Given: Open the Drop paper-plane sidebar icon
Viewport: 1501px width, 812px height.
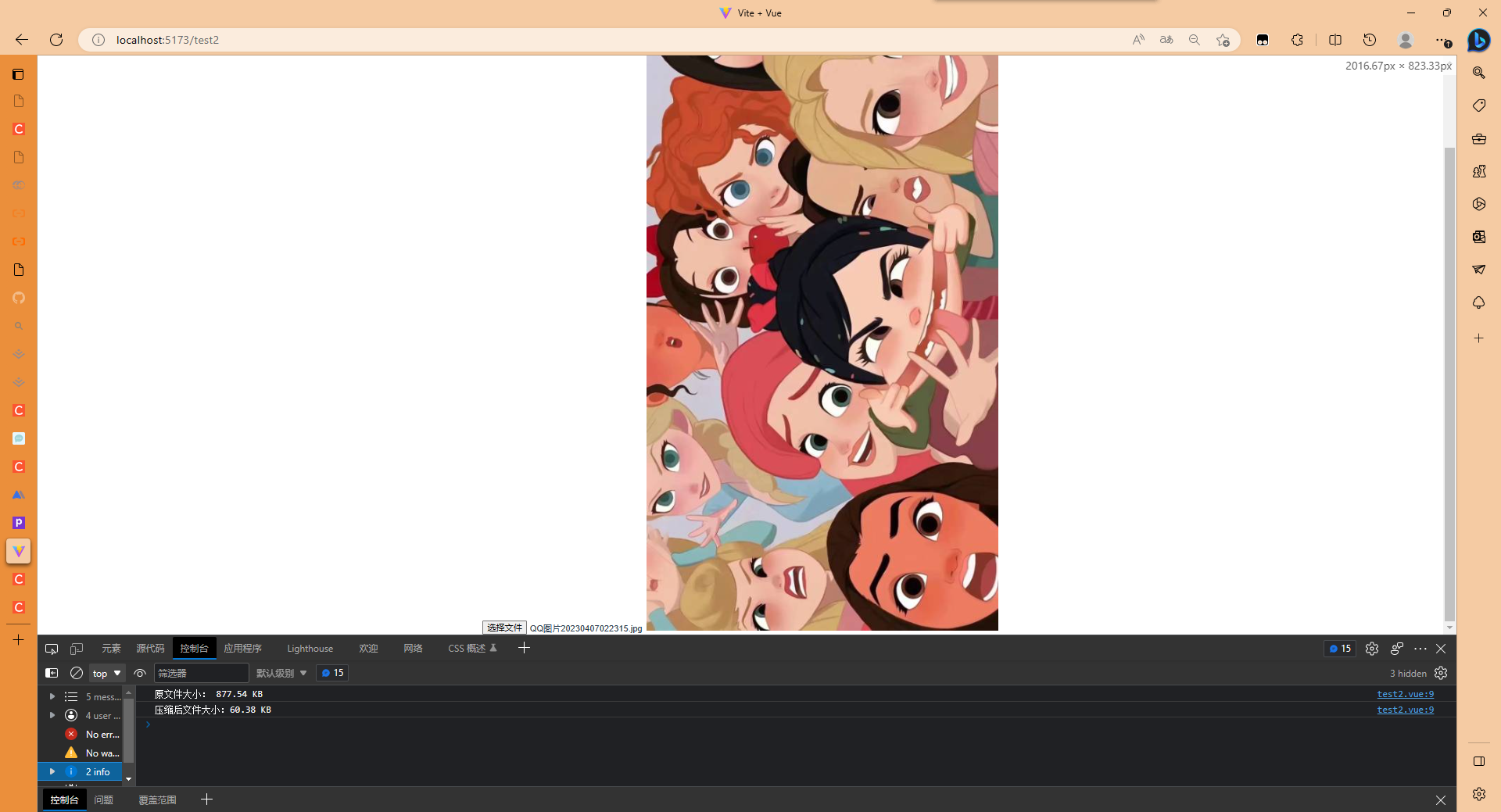Looking at the screenshot, I should tap(1479, 270).
